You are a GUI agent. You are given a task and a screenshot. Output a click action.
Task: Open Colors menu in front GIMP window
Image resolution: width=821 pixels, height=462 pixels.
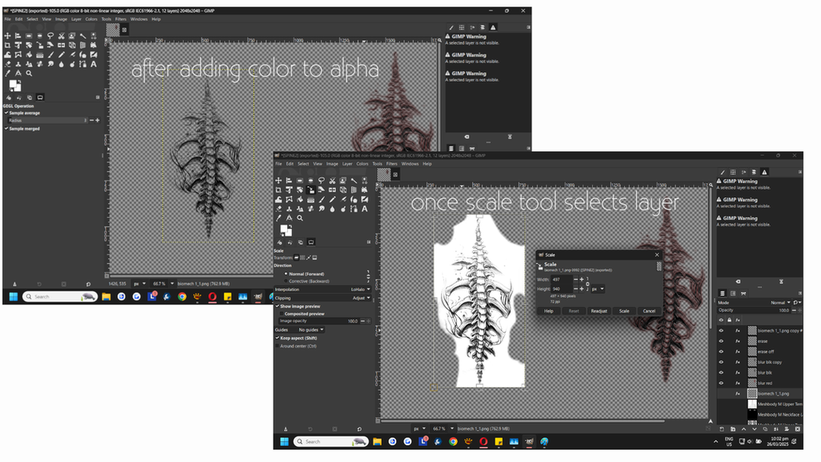[362, 163]
